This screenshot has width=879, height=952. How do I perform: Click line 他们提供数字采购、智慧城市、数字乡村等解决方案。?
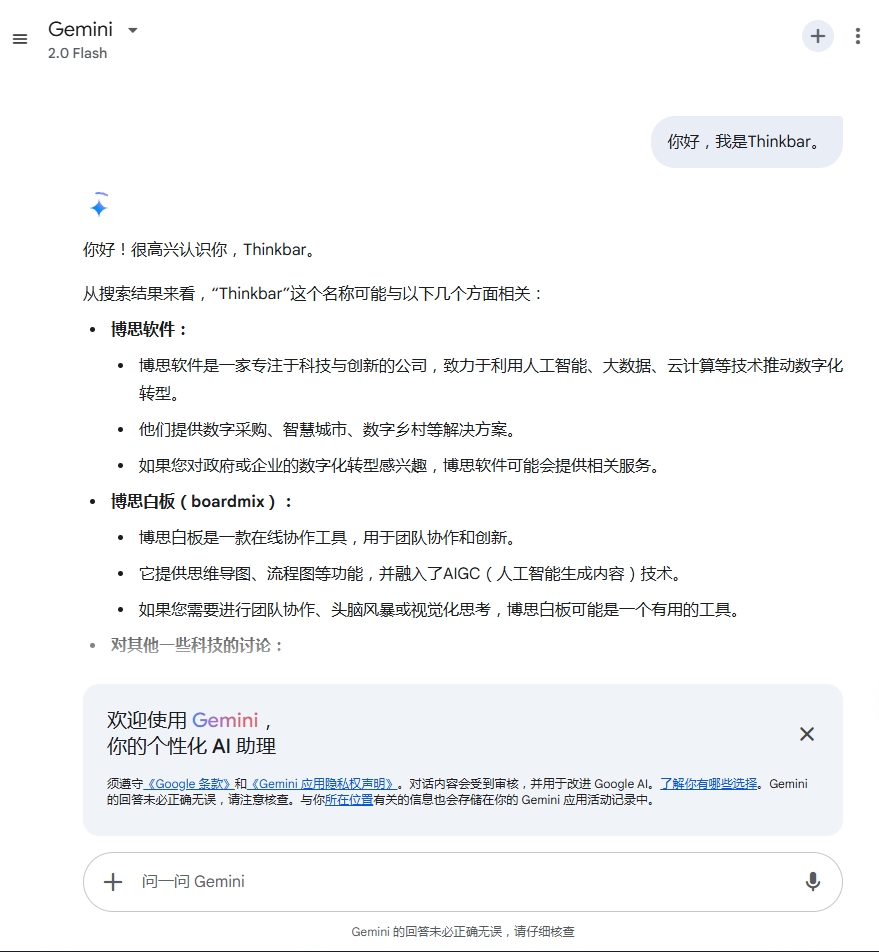[330, 430]
